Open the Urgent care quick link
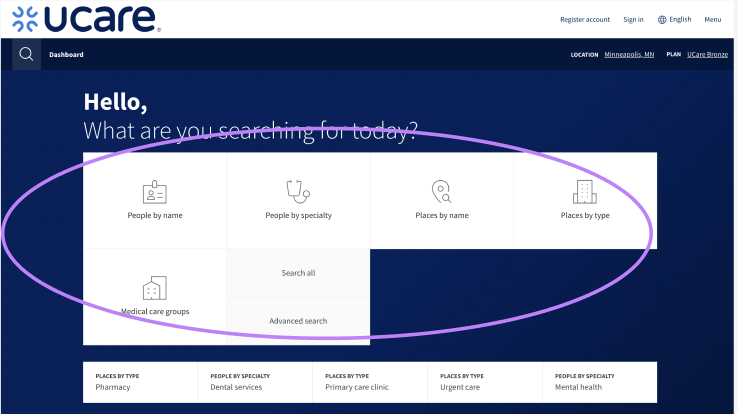 pyautogui.click(x=485, y=382)
